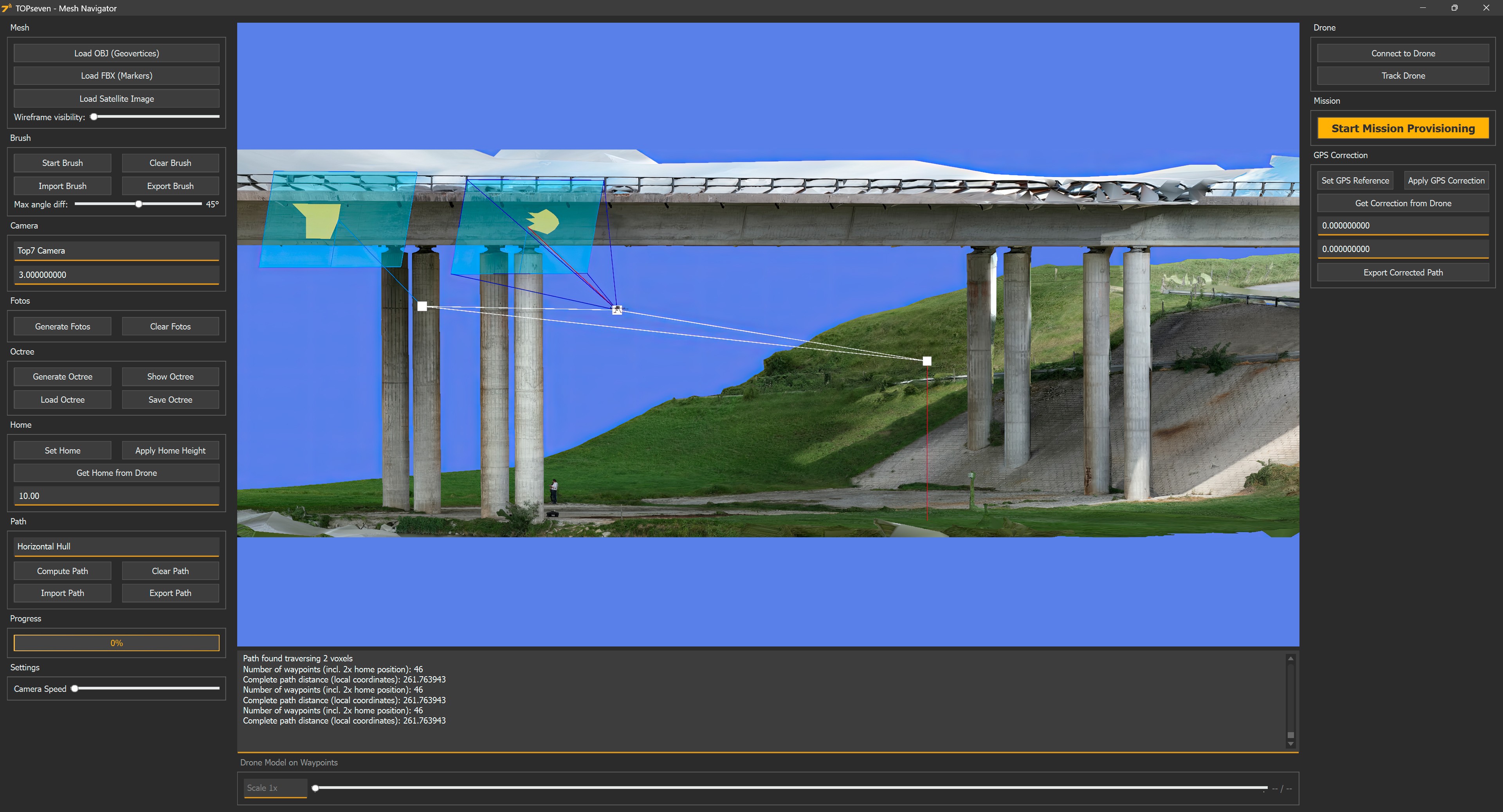
Task: Export the corrected path
Action: click(1402, 272)
